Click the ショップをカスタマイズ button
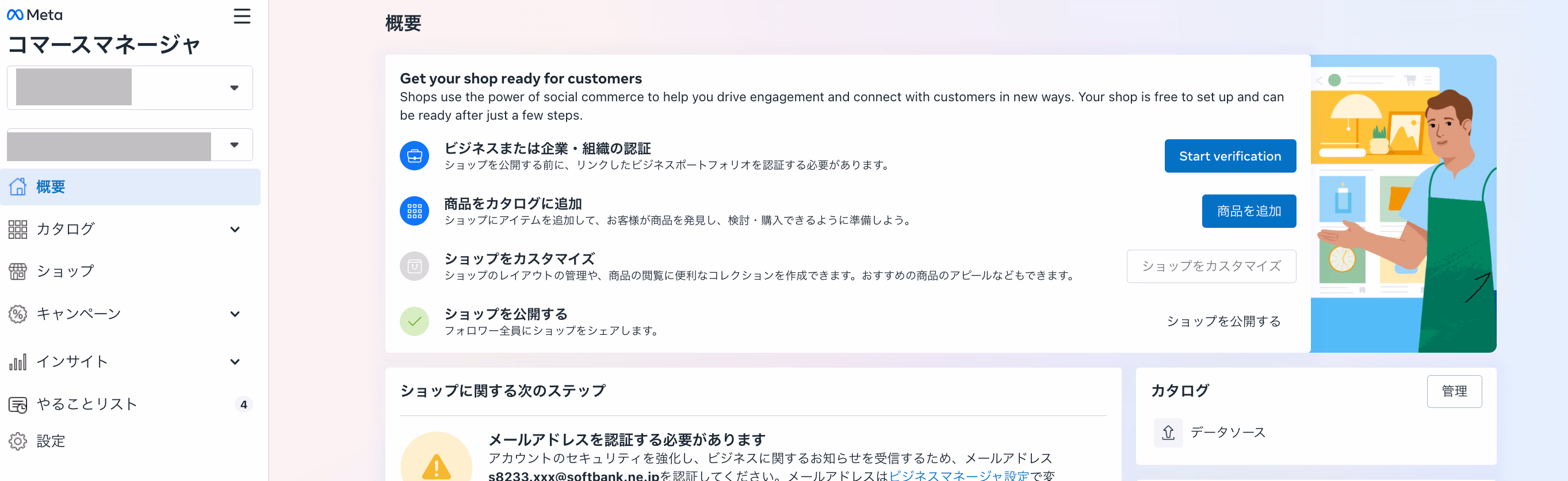 pyautogui.click(x=1211, y=266)
